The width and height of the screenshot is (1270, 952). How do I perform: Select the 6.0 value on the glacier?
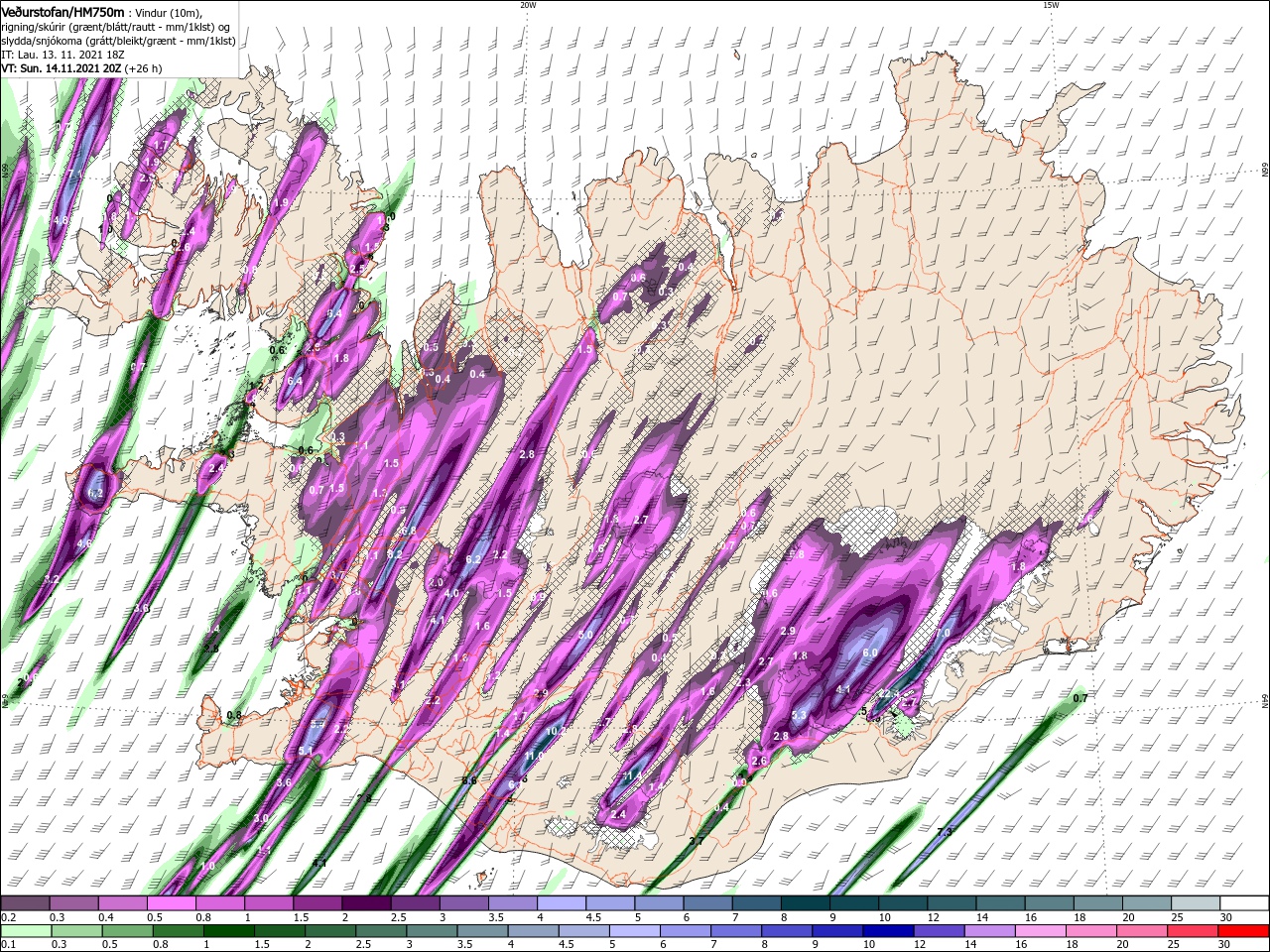tap(870, 653)
